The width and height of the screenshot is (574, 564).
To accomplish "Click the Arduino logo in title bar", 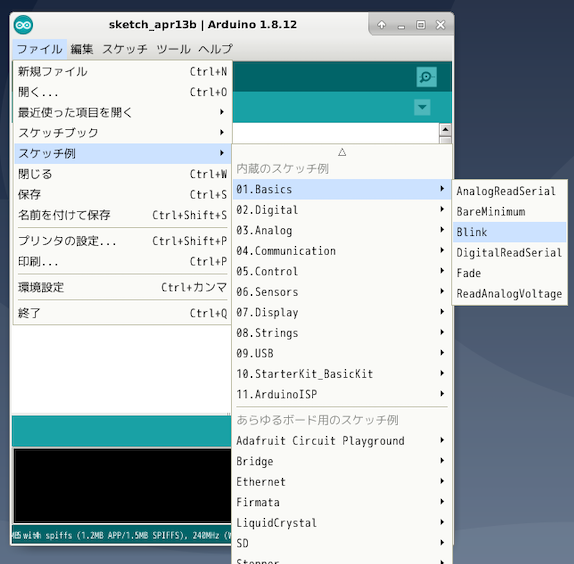I will tap(23, 25).
